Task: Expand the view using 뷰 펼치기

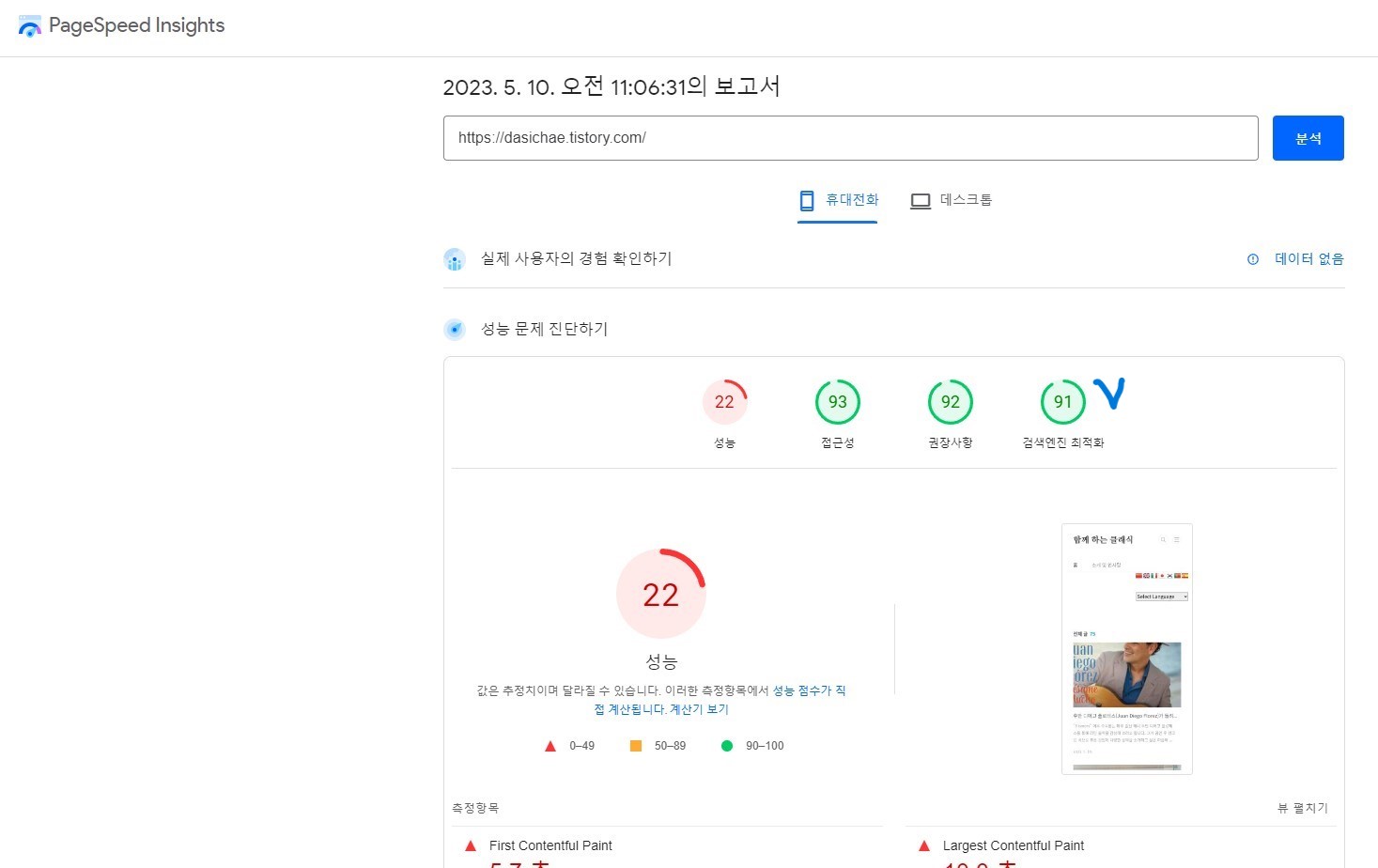Action: tap(1302, 807)
